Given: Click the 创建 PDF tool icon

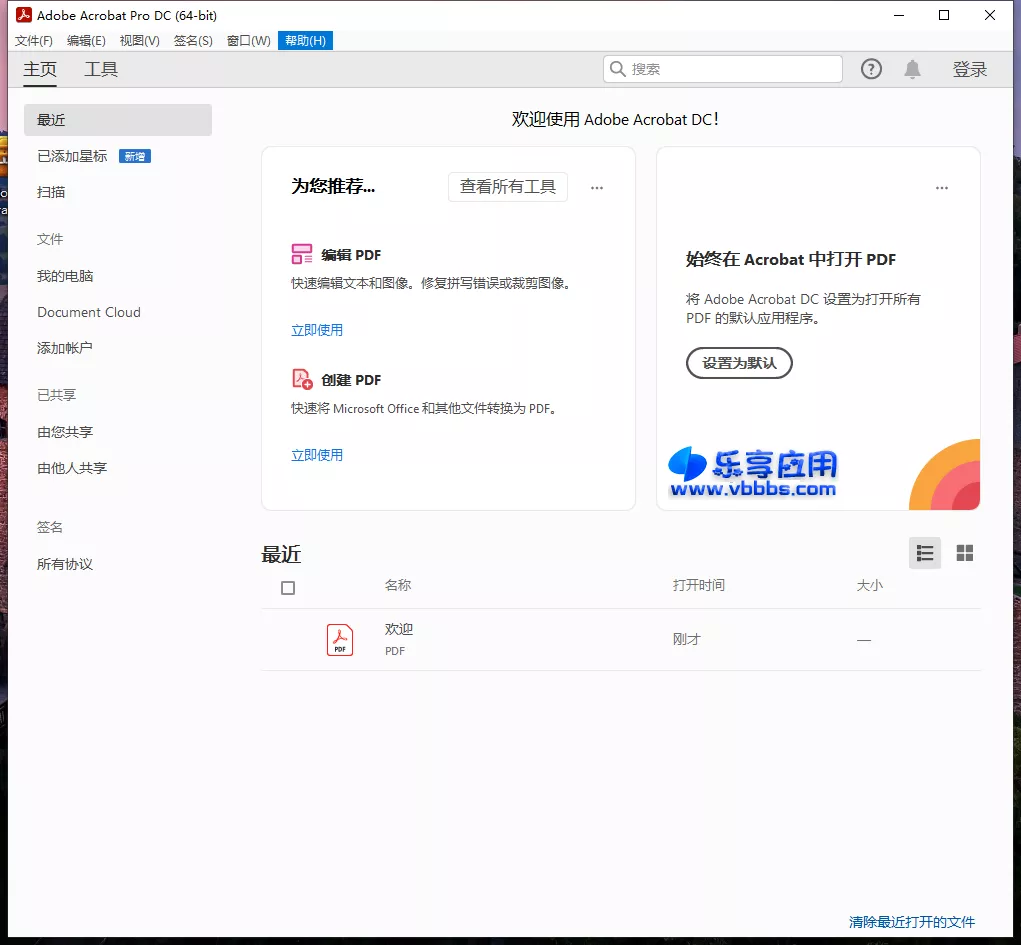Looking at the screenshot, I should click(301, 379).
